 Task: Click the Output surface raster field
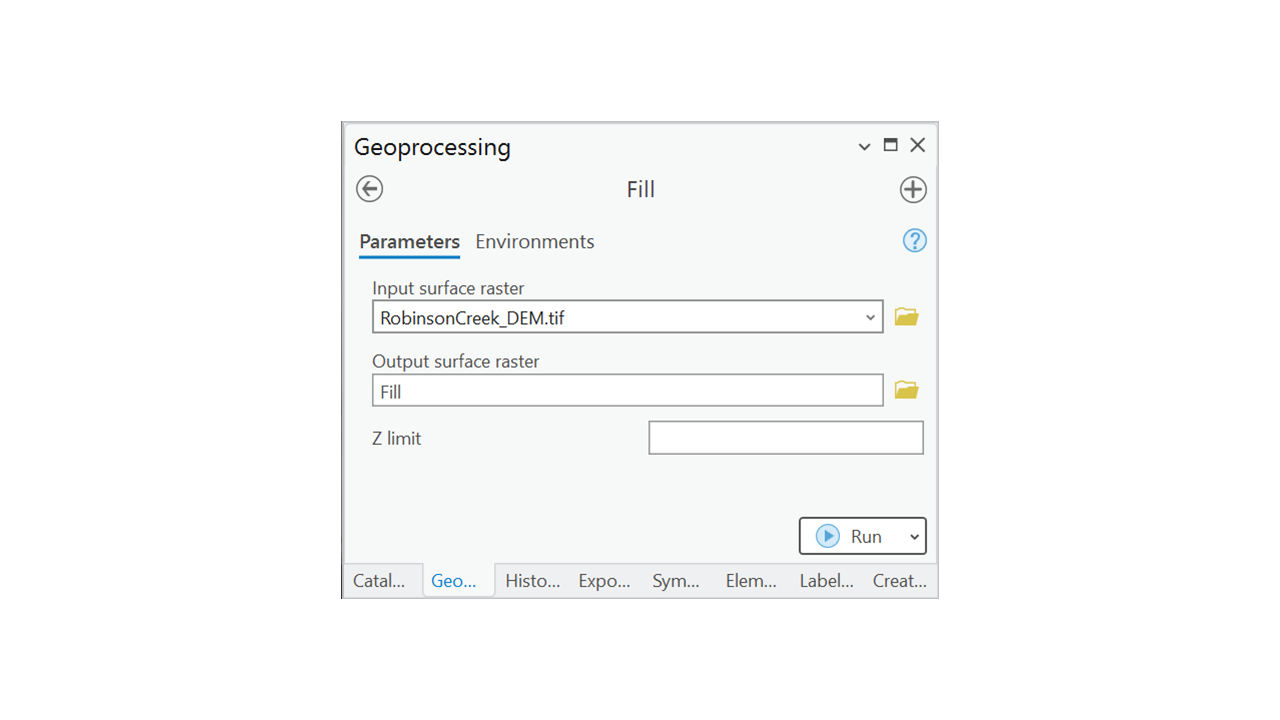[x=627, y=391]
